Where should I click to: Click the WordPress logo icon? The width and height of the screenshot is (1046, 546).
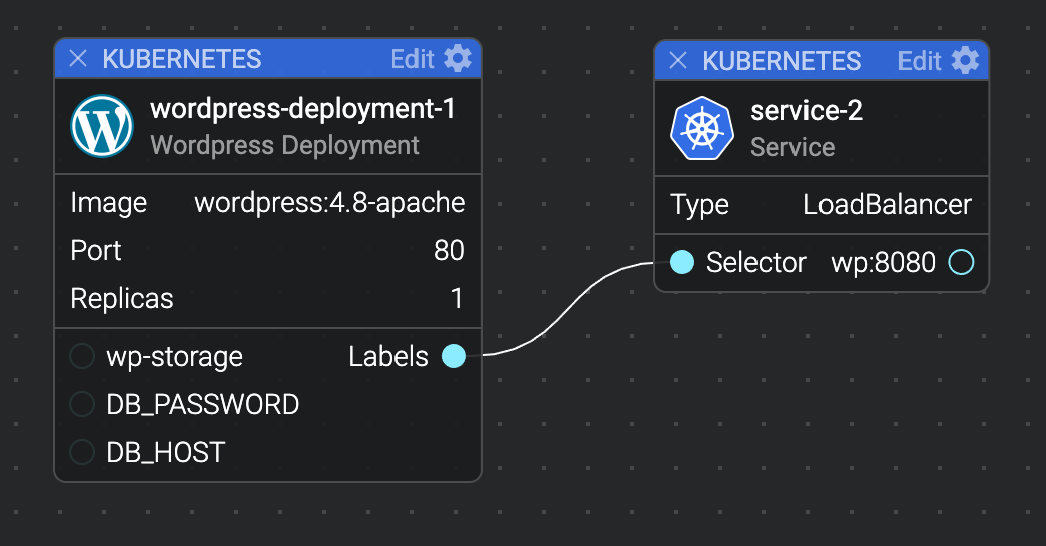[x=102, y=126]
